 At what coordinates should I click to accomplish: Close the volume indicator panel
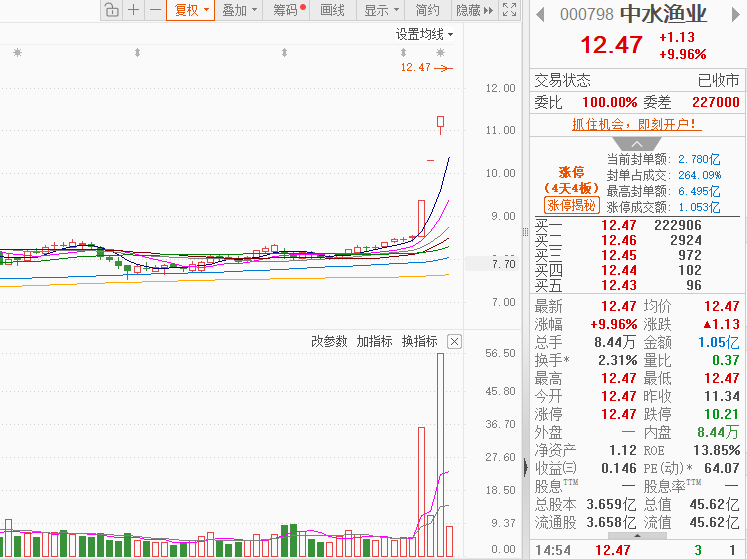pos(454,341)
